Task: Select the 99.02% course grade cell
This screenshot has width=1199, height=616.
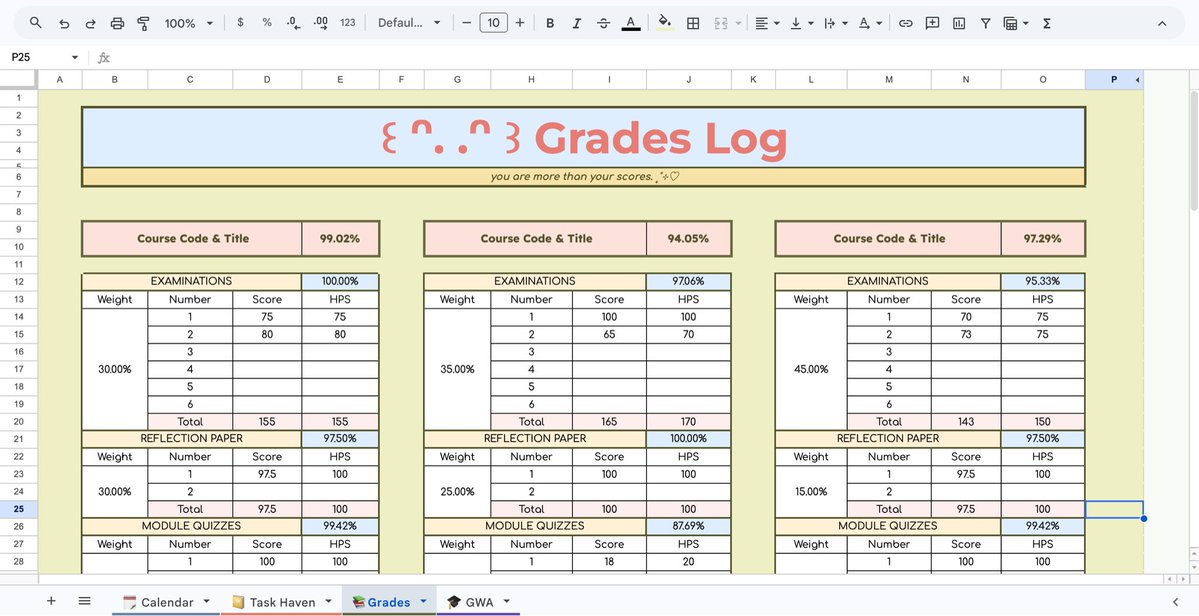Action: [x=340, y=238]
